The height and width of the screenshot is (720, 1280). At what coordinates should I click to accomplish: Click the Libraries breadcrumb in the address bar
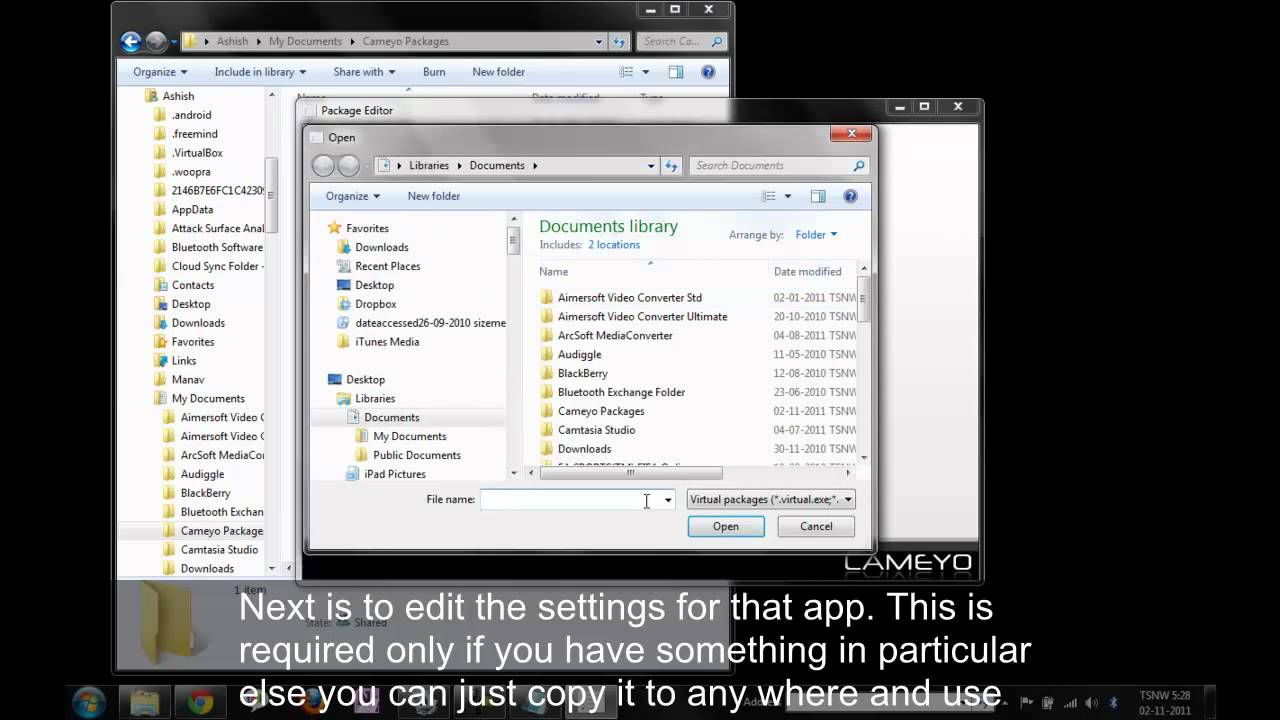pyautogui.click(x=429, y=166)
